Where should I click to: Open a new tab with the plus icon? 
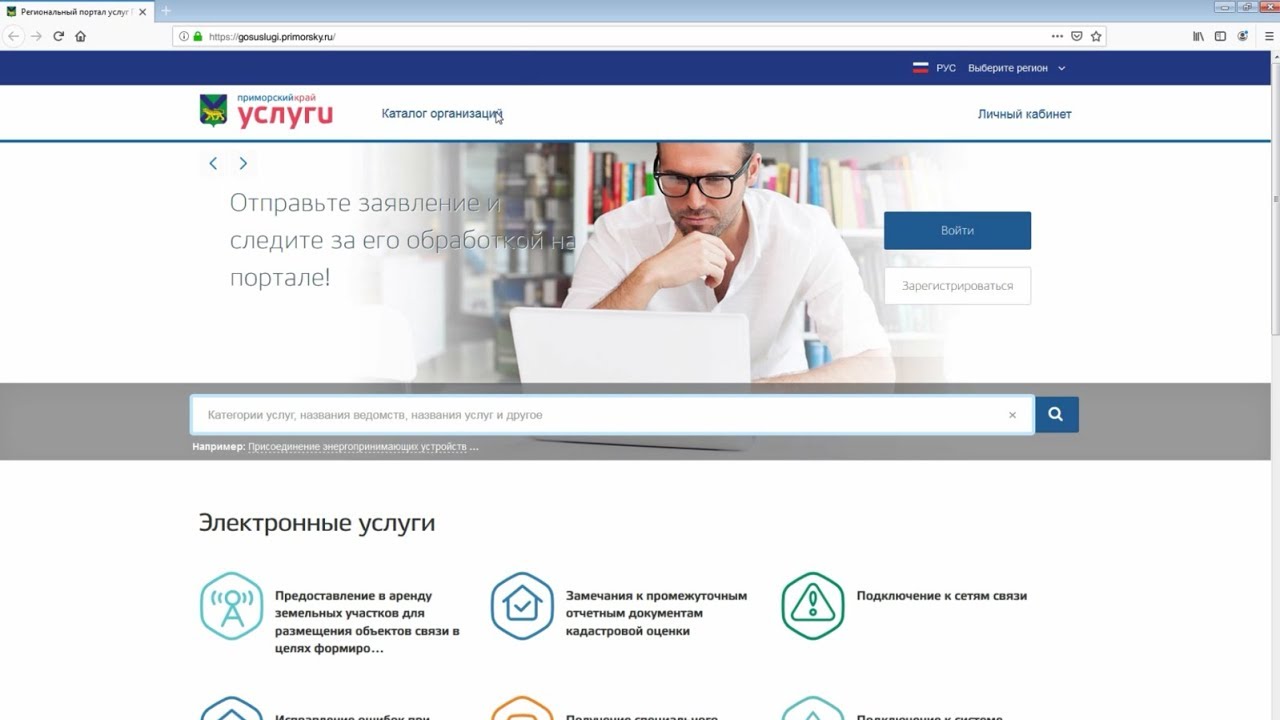click(x=166, y=11)
